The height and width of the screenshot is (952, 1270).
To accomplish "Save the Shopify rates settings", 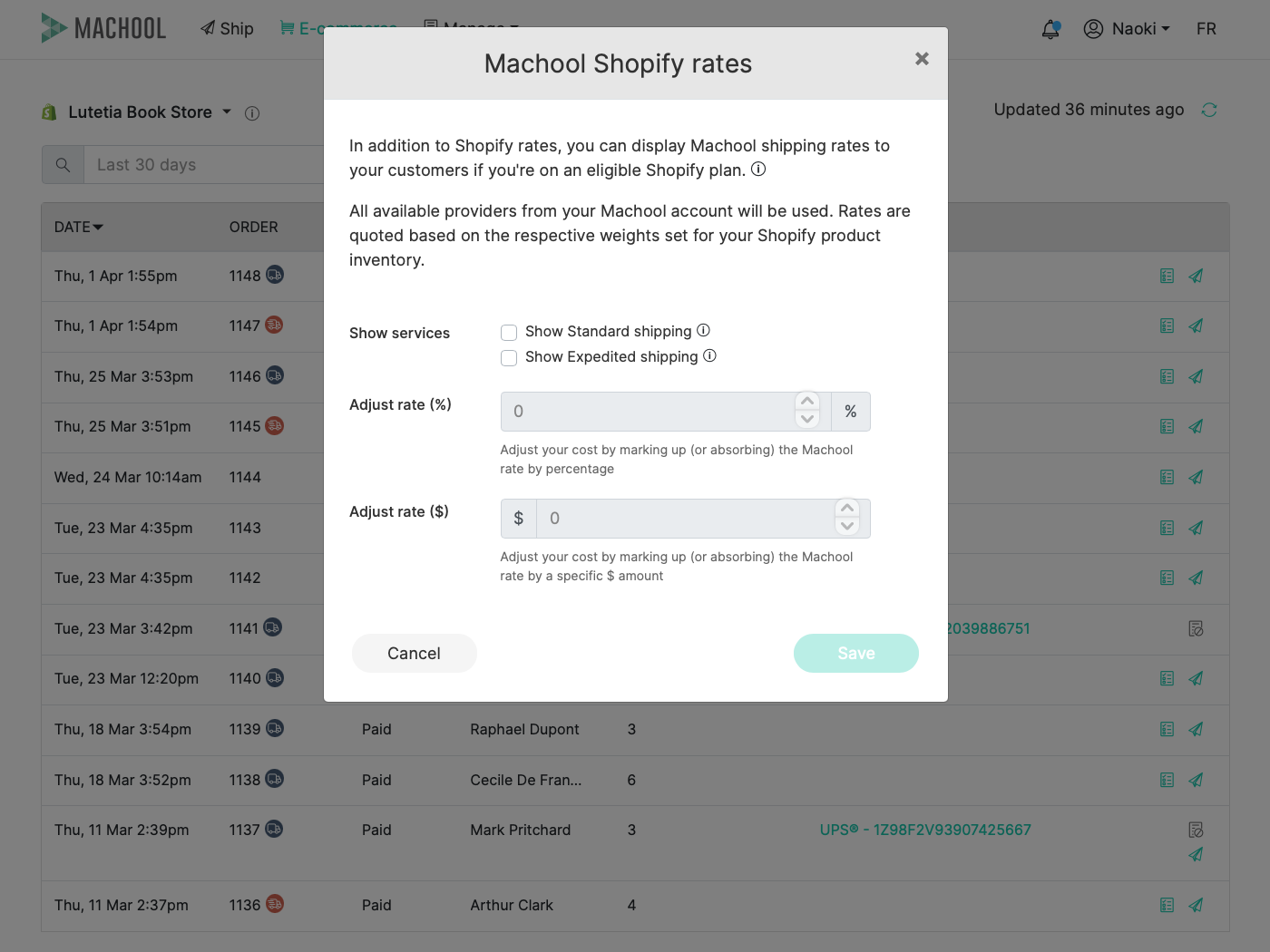I will (856, 654).
